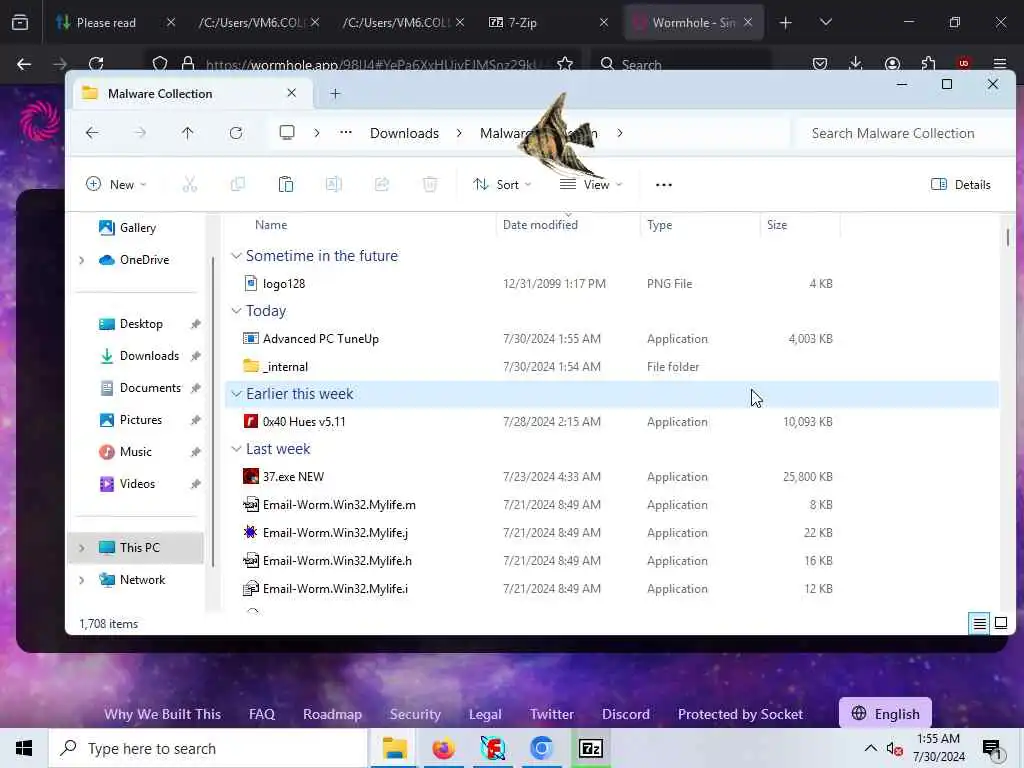The width and height of the screenshot is (1024, 768).
Task: Open Desktop in quick access
Action: tap(141, 324)
